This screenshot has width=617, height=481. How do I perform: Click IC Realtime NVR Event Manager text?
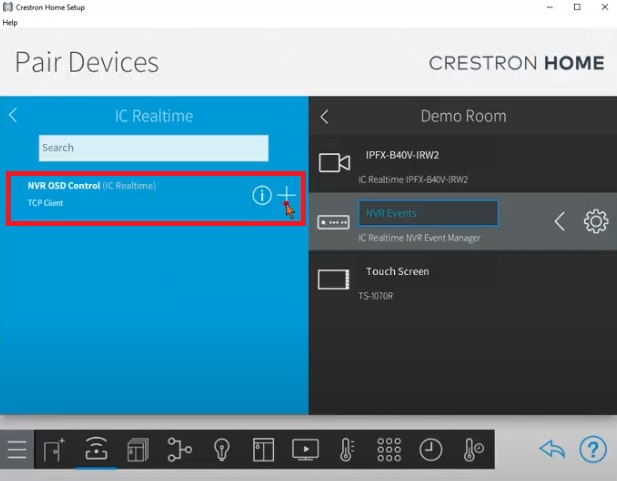(419, 238)
